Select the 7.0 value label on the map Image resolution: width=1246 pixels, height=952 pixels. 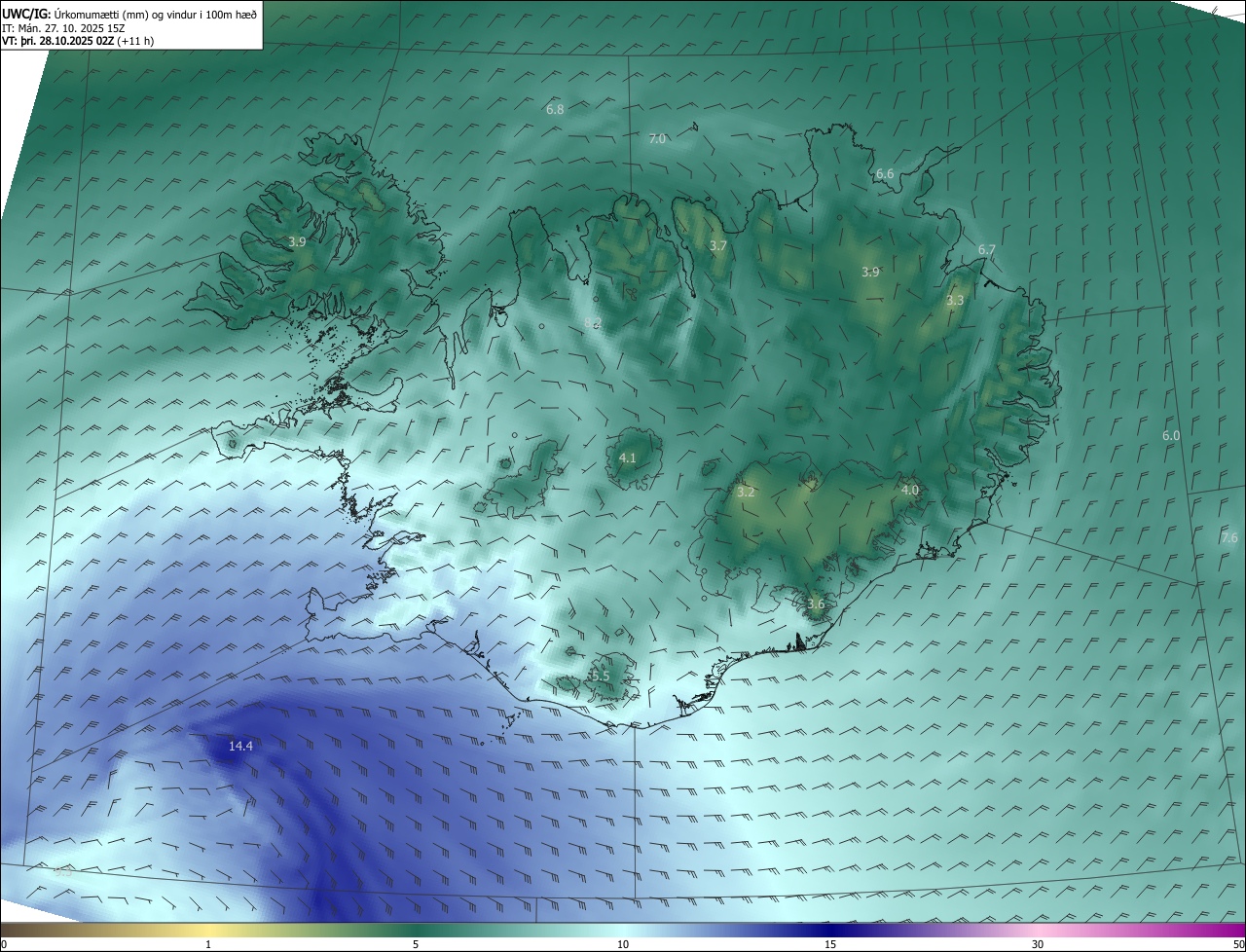(x=657, y=139)
